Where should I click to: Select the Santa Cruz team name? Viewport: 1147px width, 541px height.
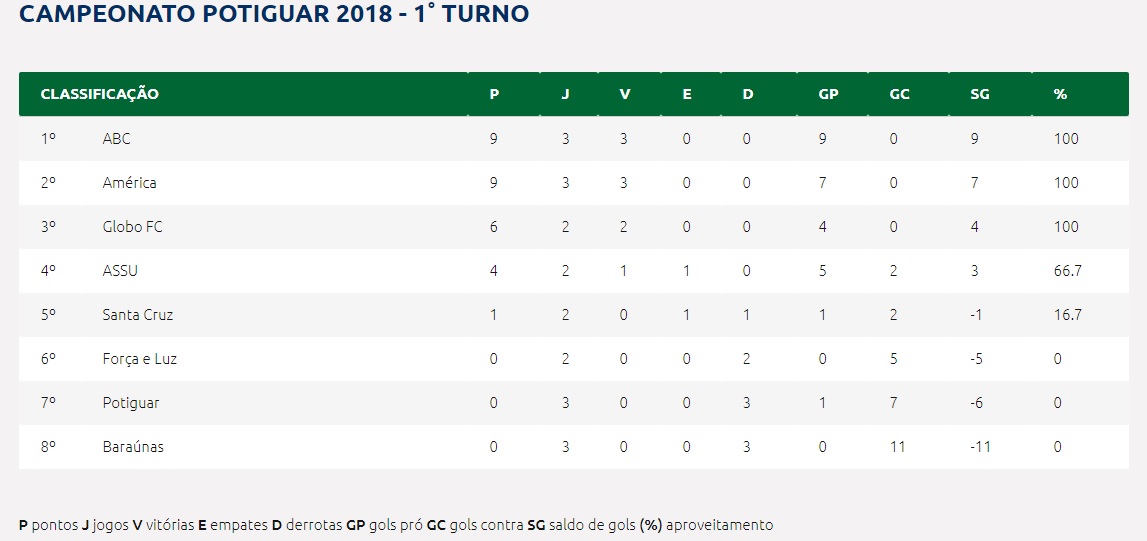click(x=138, y=314)
